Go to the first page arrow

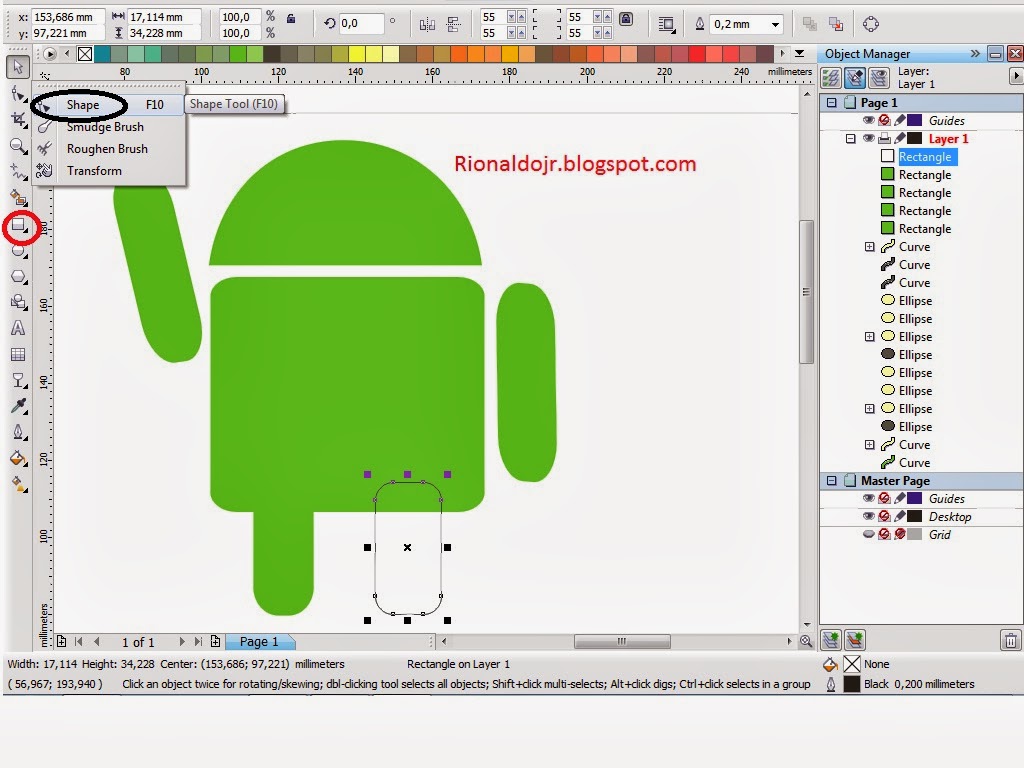pos(79,642)
